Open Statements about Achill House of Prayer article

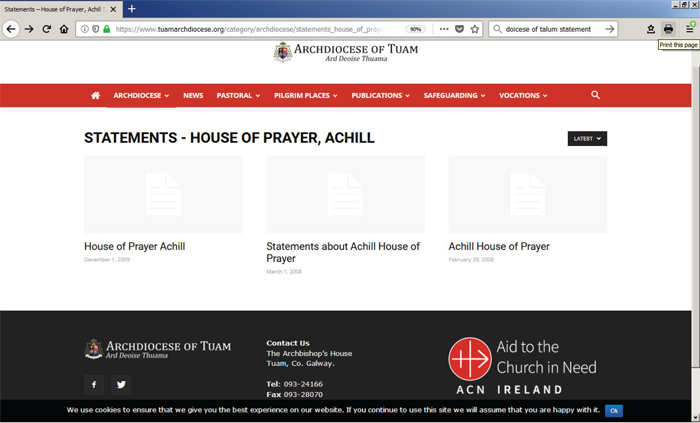pos(343,252)
